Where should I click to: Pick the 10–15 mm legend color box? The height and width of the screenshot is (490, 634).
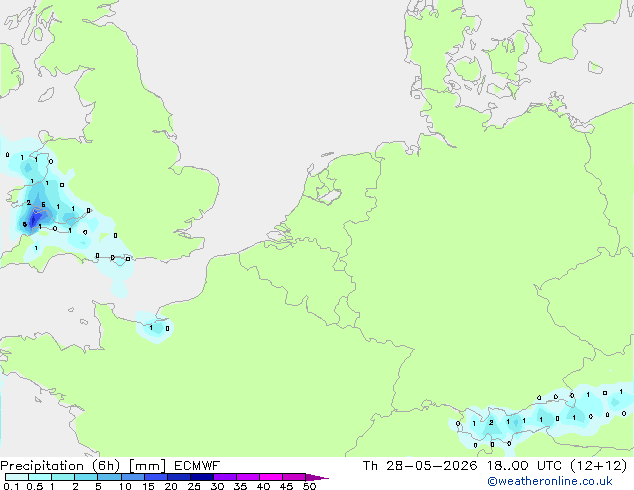pyautogui.click(x=132, y=477)
